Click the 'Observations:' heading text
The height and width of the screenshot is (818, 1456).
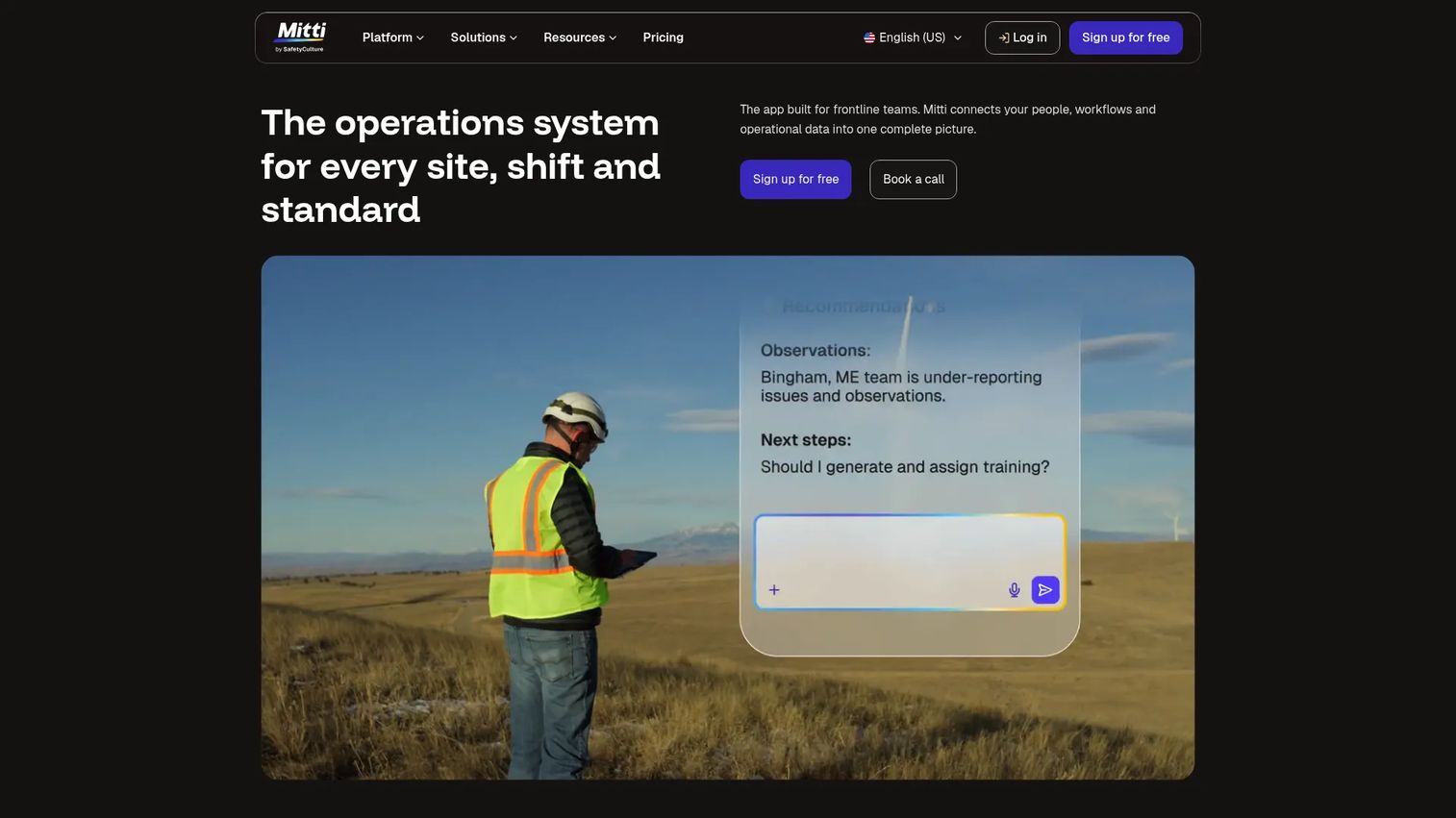[816, 351]
